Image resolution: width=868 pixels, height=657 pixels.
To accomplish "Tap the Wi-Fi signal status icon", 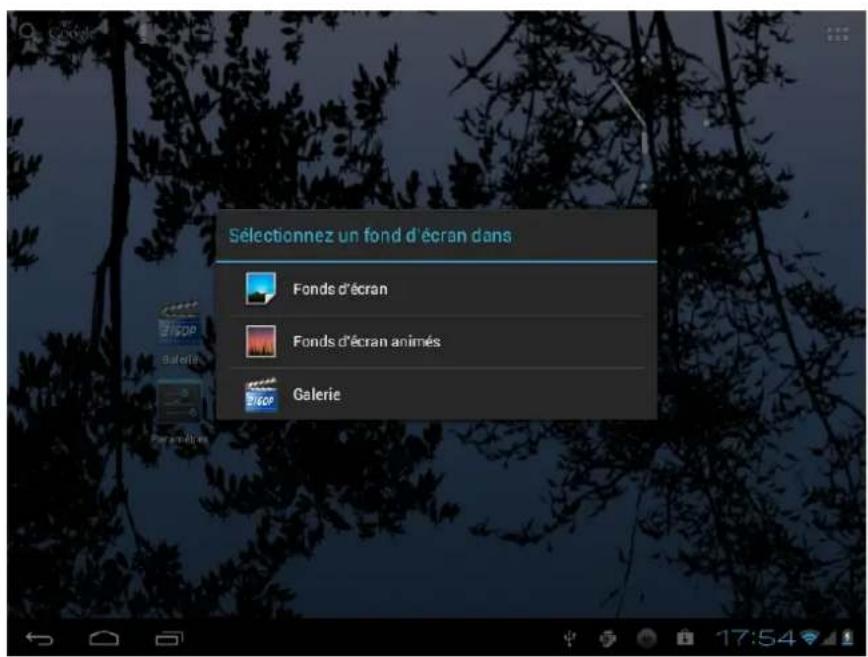I will (809, 638).
